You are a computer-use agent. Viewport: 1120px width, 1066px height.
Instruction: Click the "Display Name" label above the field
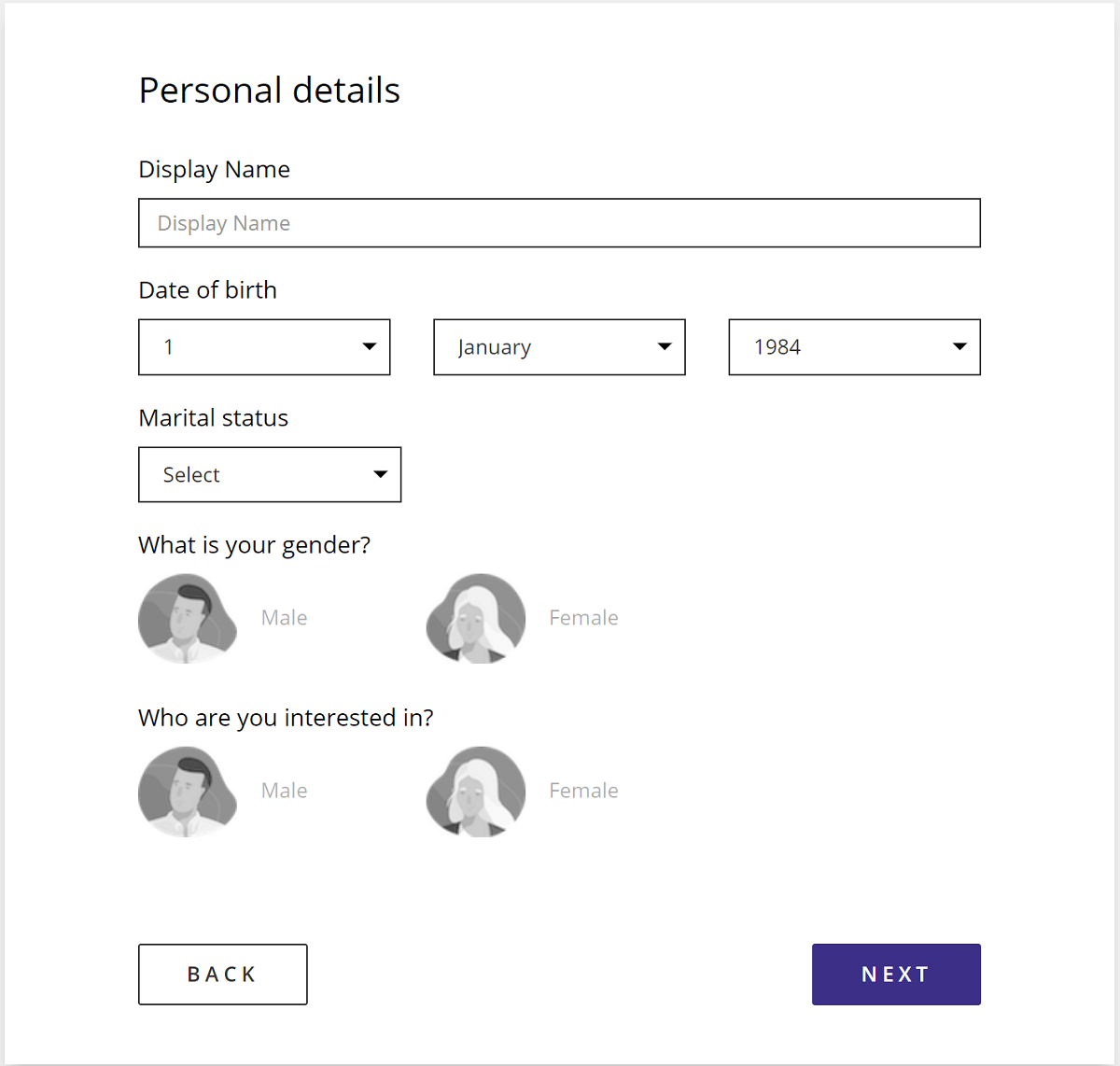click(x=215, y=170)
